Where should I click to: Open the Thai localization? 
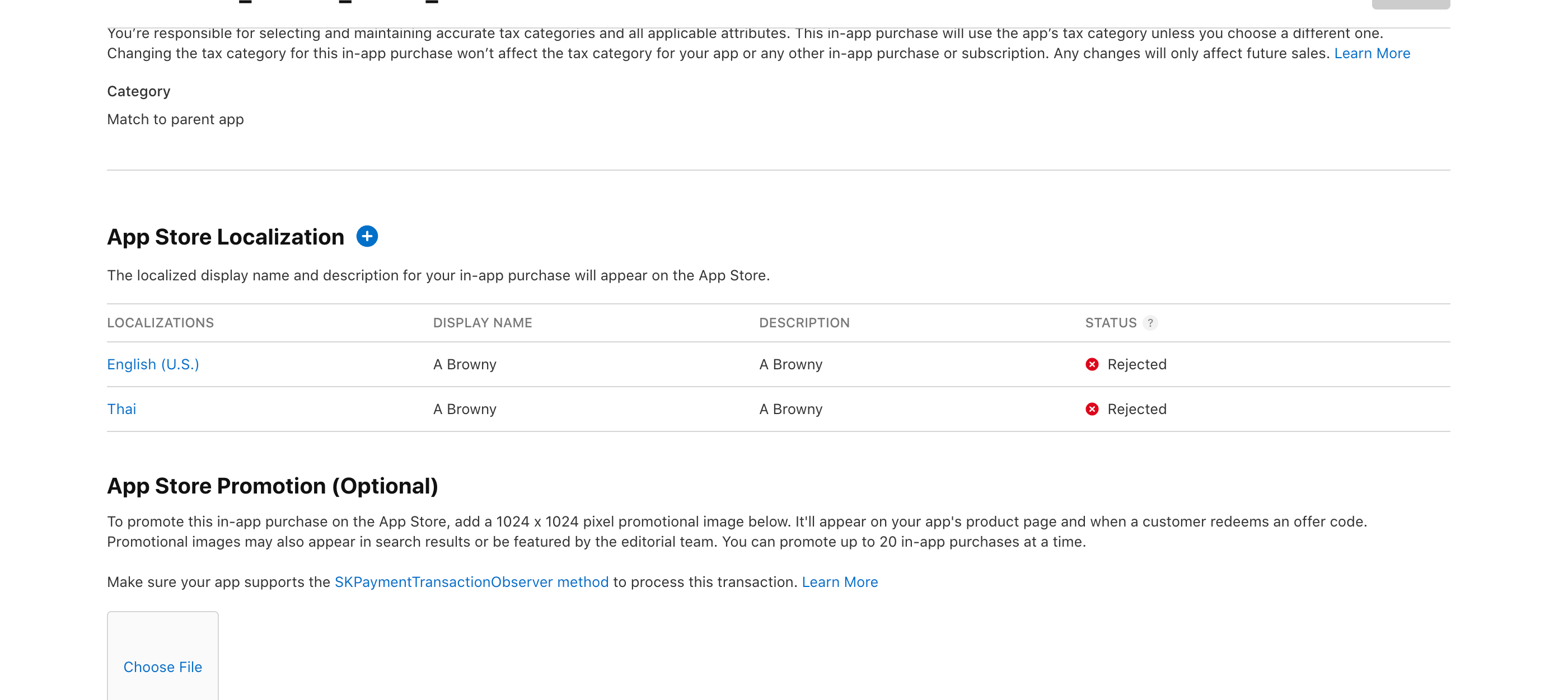[121, 409]
